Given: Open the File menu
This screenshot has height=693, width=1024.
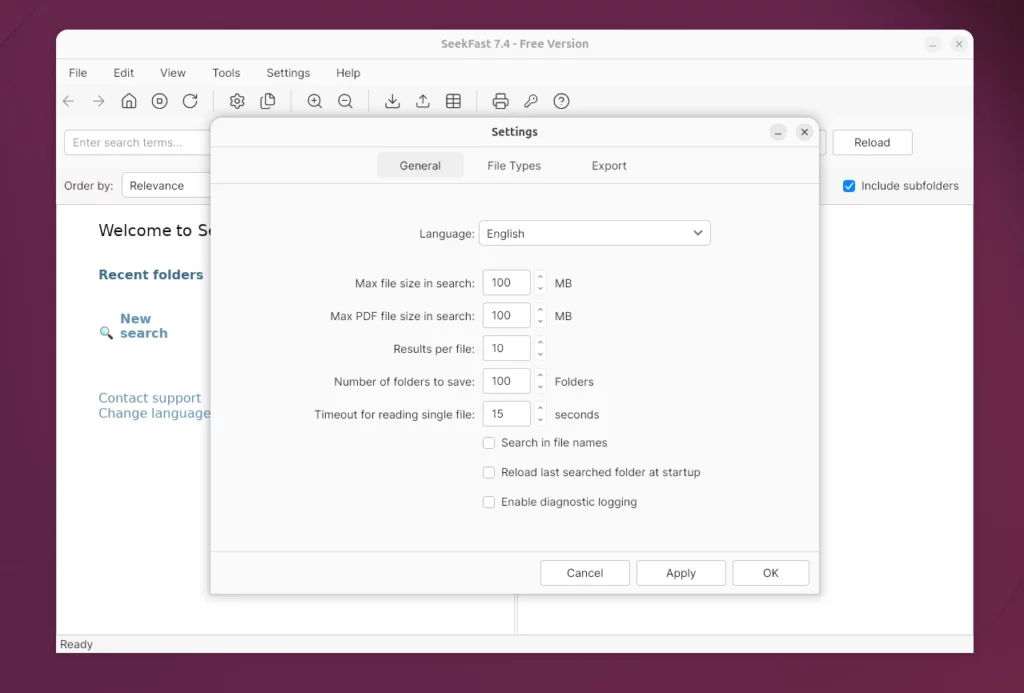Looking at the screenshot, I should pyautogui.click(x=78, y=73).
